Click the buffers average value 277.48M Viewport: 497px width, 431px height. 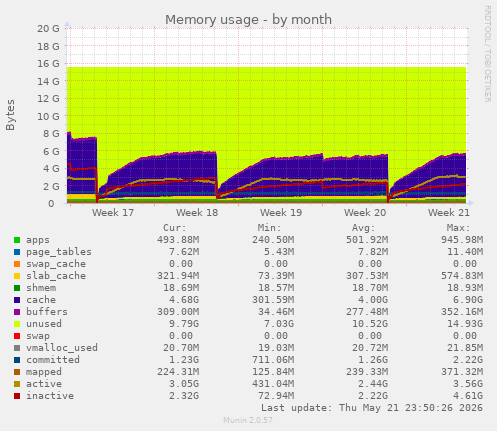[367, 312]
